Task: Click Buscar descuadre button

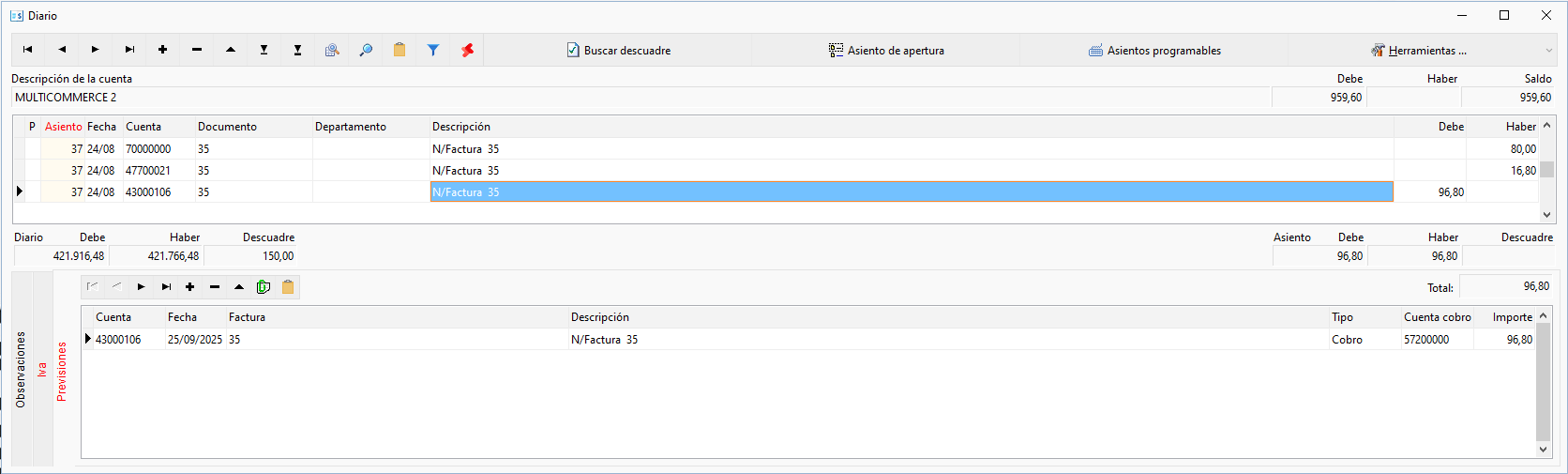Action: (619, 51)
